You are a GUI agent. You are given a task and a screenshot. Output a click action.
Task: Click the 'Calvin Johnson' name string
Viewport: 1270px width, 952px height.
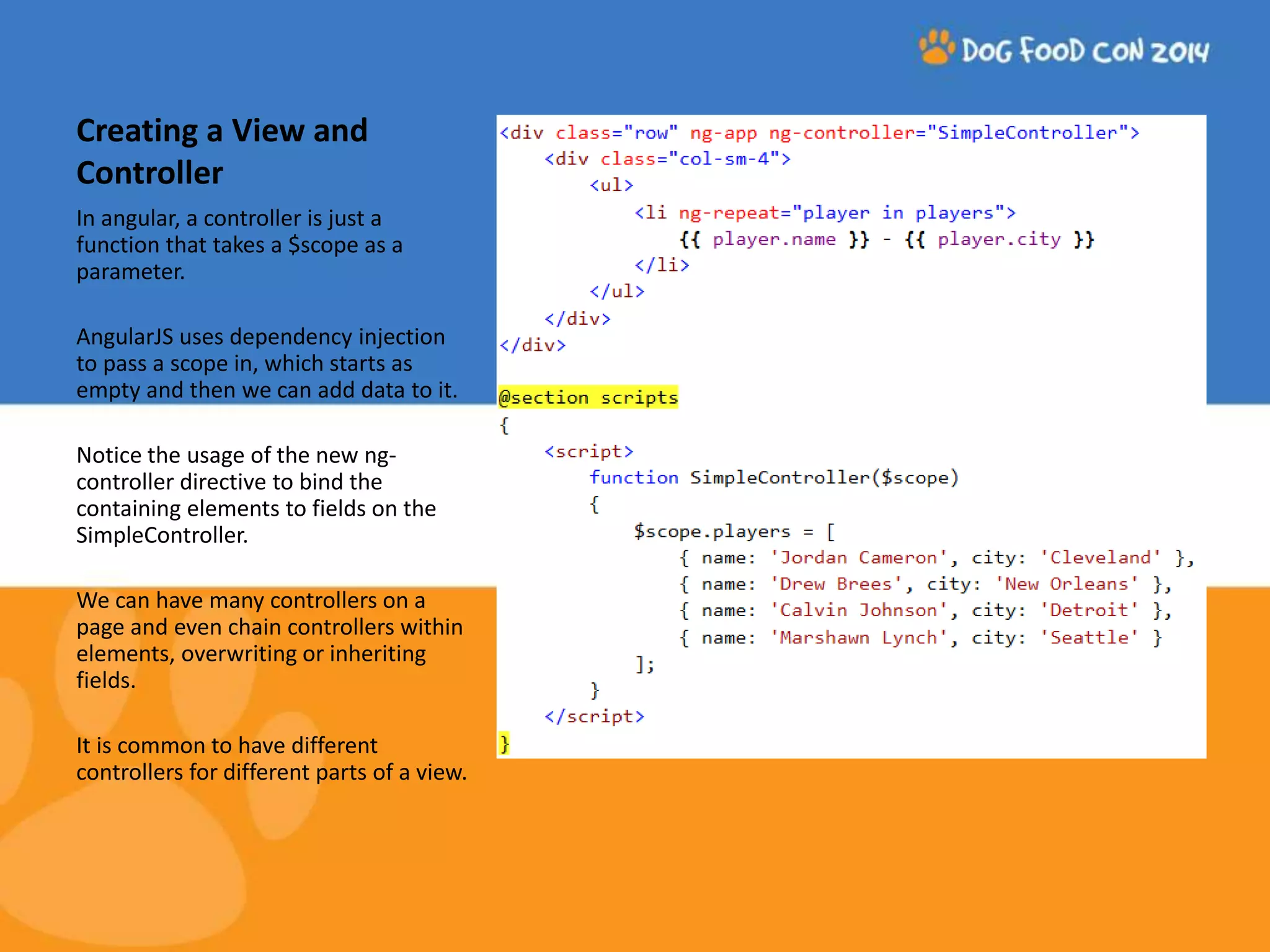point(858,610)
